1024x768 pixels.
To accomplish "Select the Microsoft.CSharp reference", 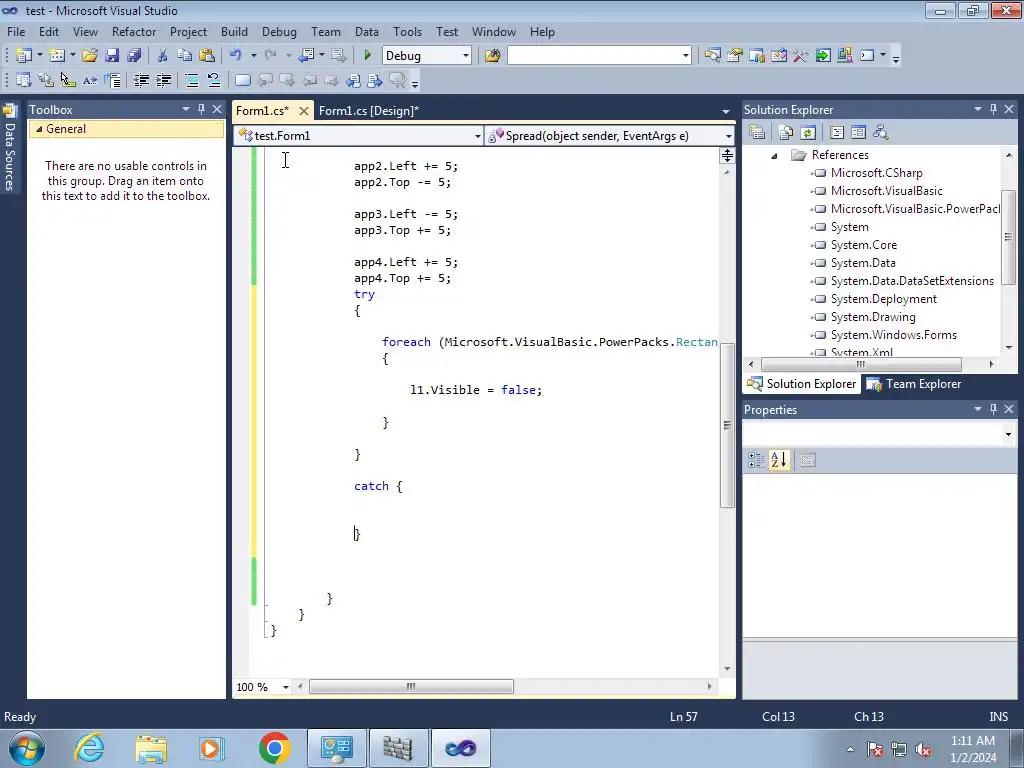I will pyautogui.click(x=876, y=173).
